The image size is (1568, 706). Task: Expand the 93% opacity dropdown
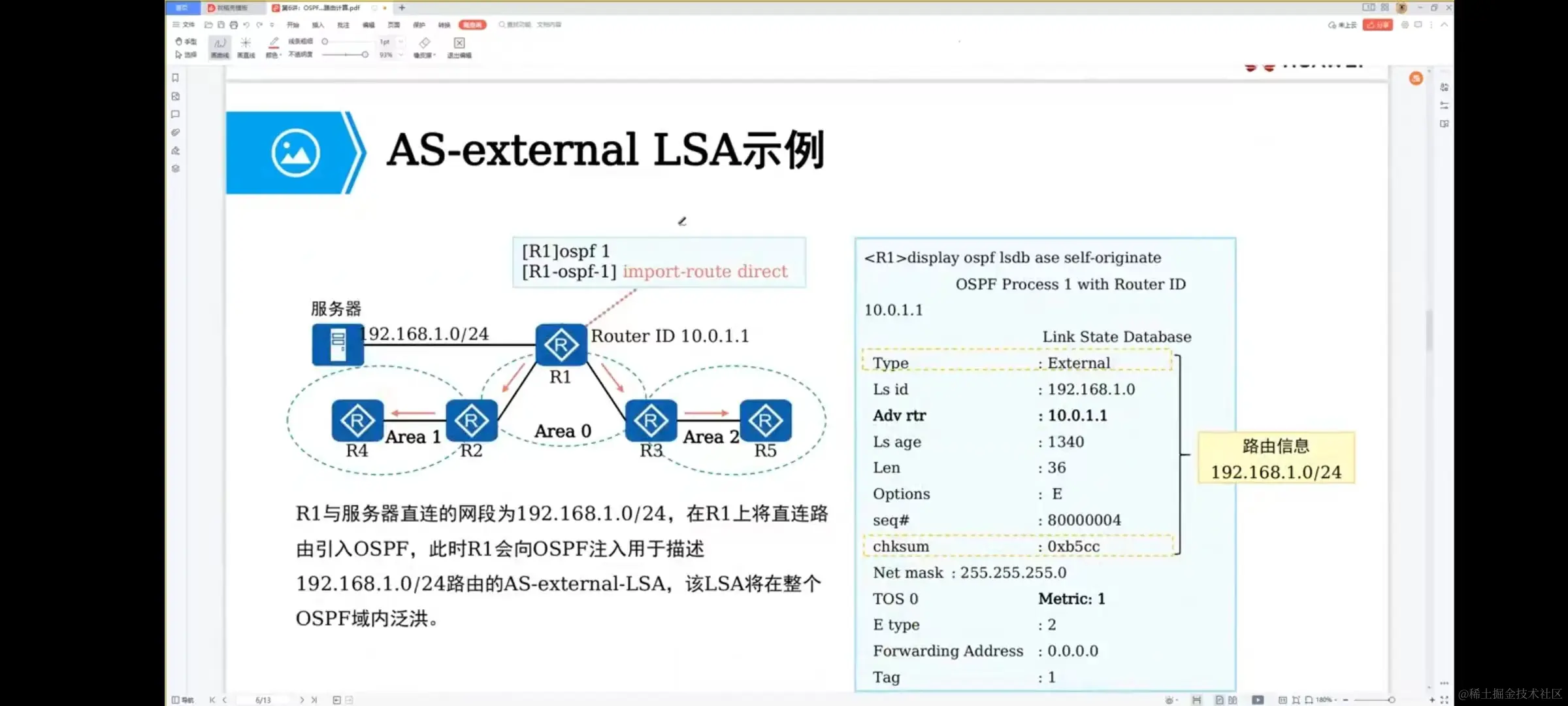coord(400,55)
